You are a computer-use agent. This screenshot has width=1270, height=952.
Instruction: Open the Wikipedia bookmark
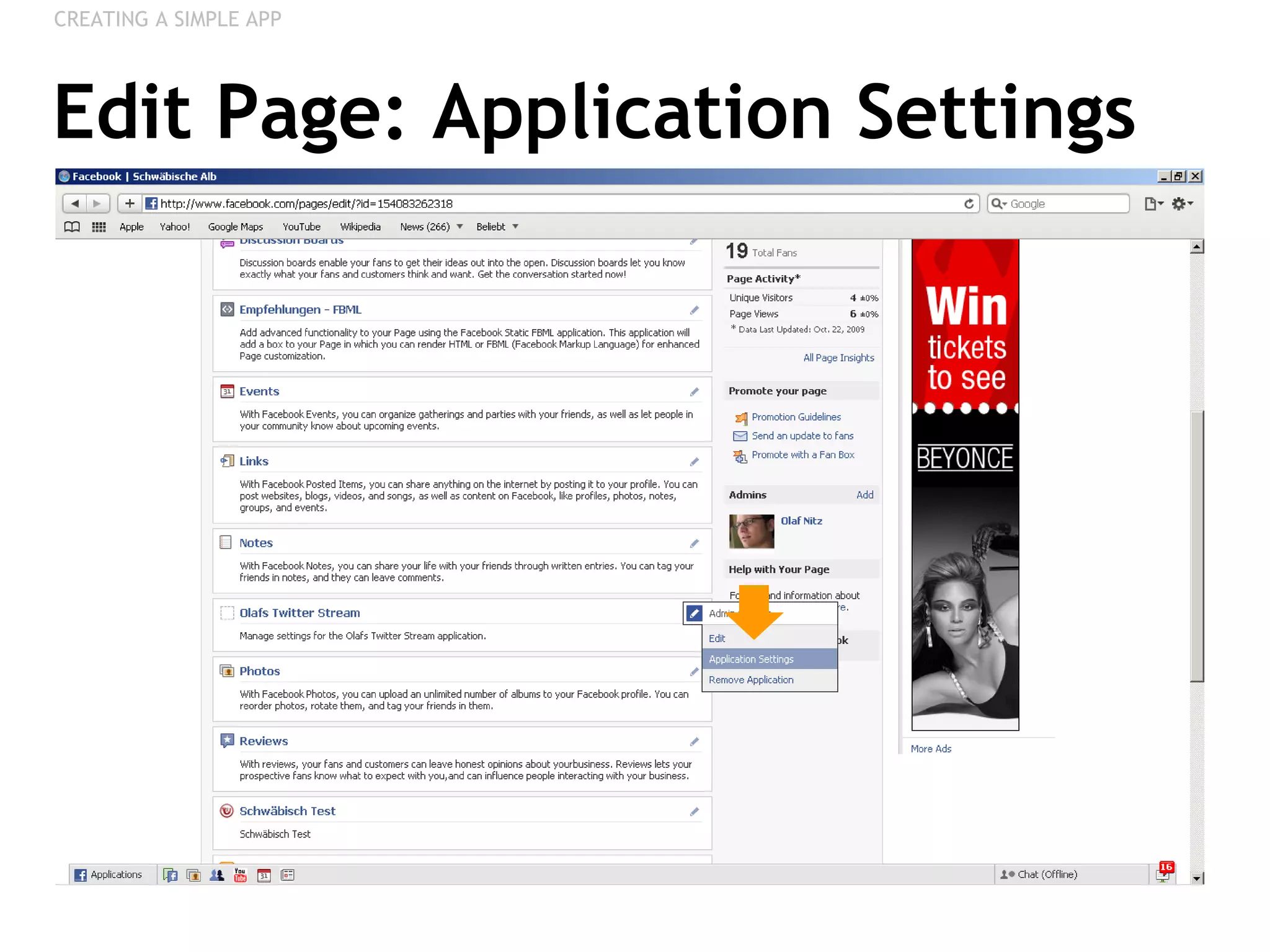[x=360, y=227]
